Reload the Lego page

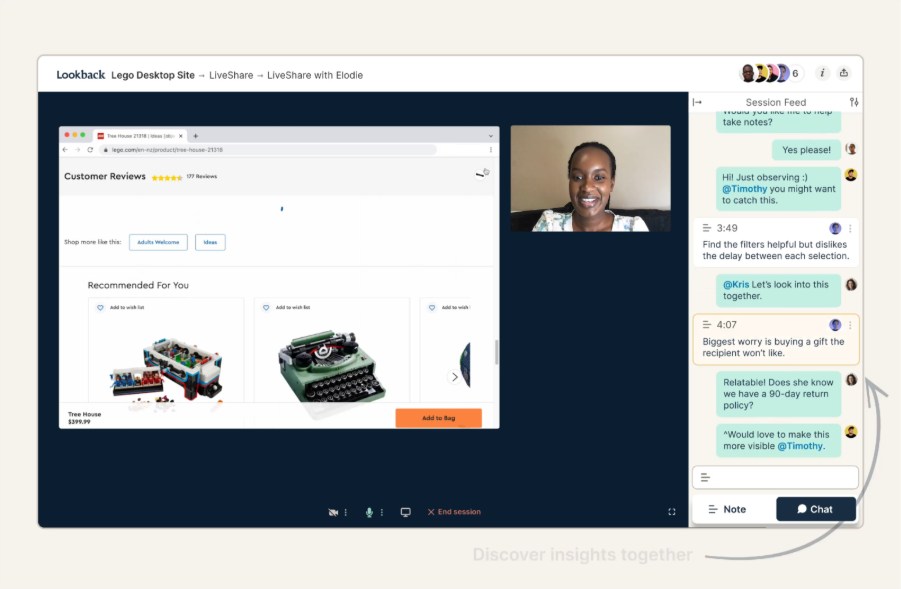90,150
